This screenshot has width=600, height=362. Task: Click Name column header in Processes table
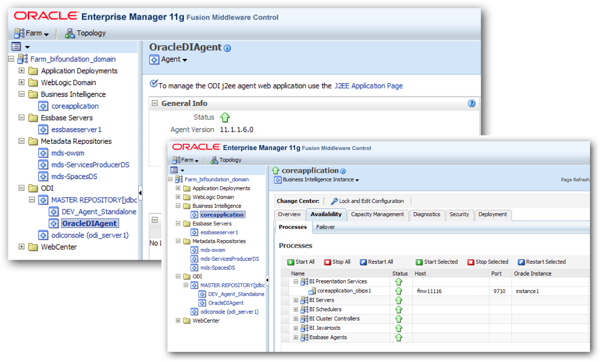(x=298, y=274)
